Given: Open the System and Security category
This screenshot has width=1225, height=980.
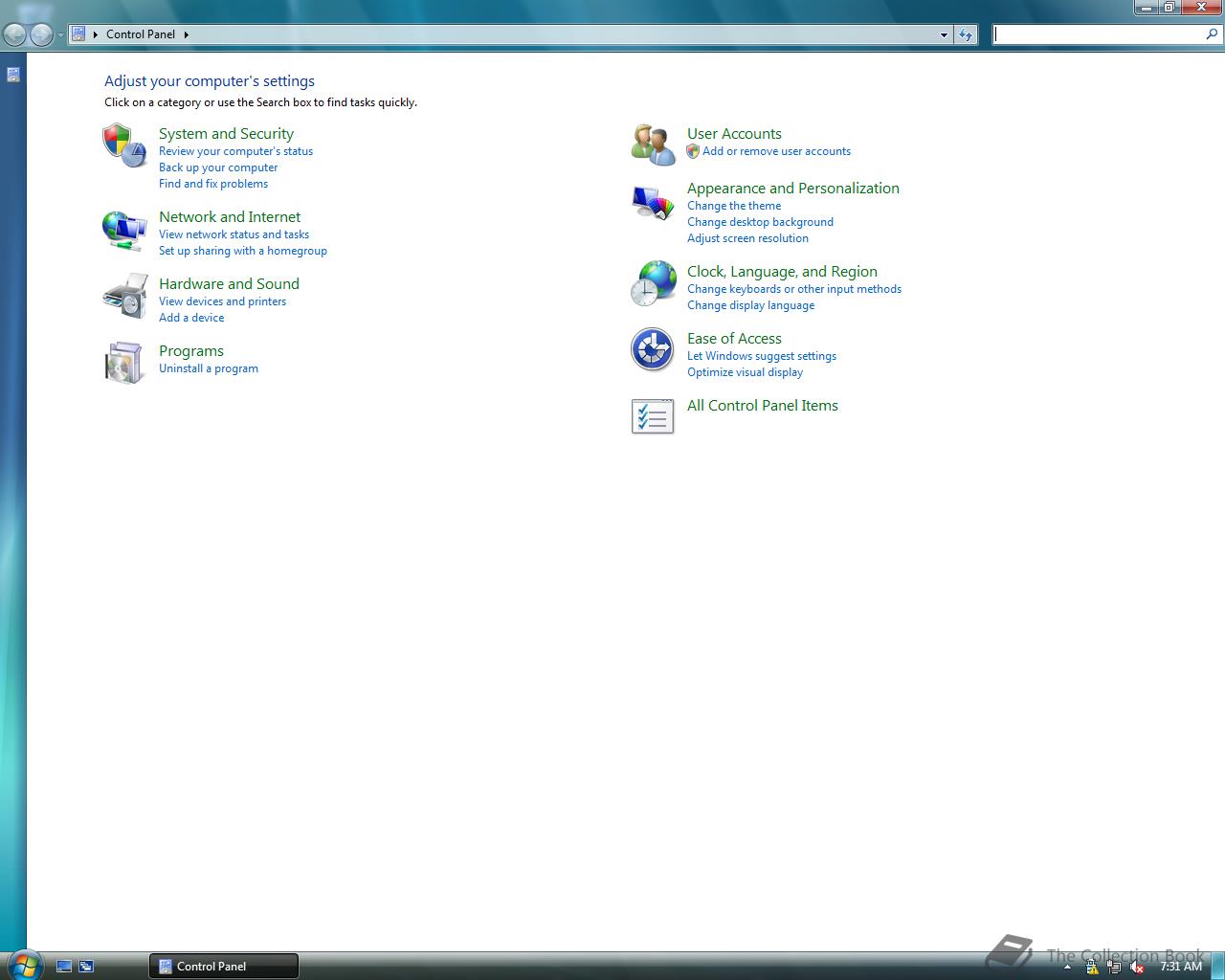Looking at the screenshot, I should pos(226,134).
